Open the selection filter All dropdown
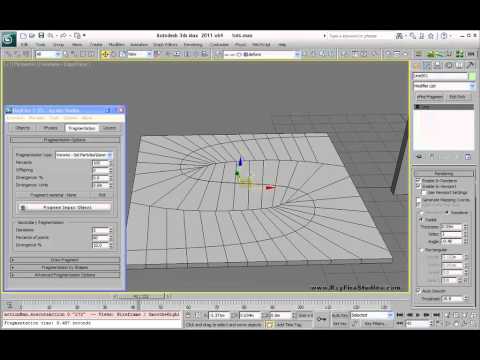Viewport: 480px width, 360px height. [48, 54]
